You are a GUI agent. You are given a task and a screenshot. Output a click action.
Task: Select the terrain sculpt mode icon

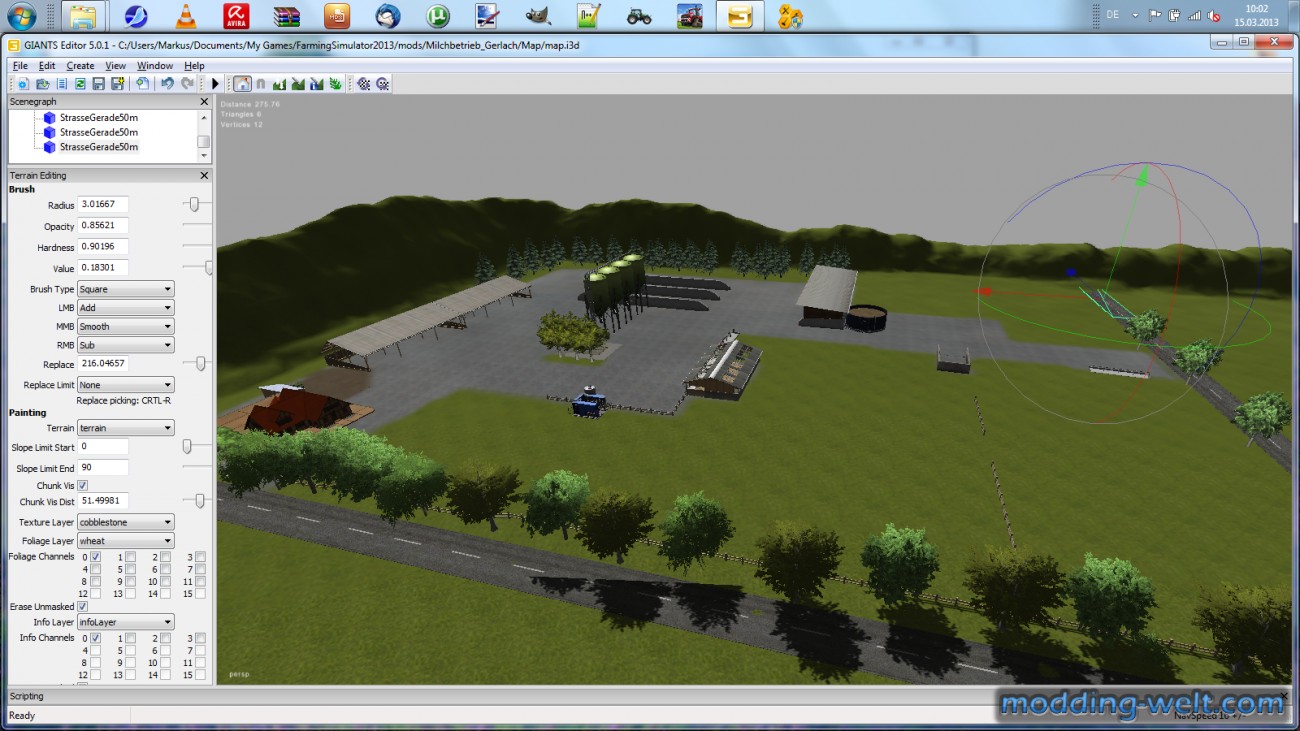click(x=279, y=84)
